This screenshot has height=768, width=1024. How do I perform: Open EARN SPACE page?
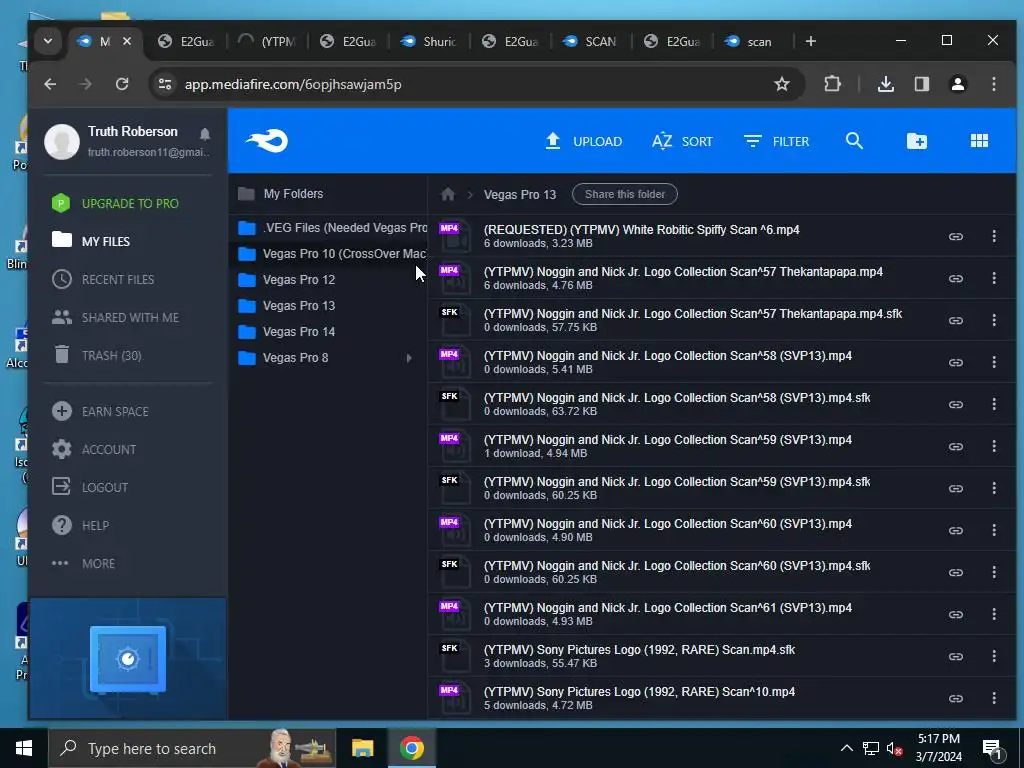[100, 411]
